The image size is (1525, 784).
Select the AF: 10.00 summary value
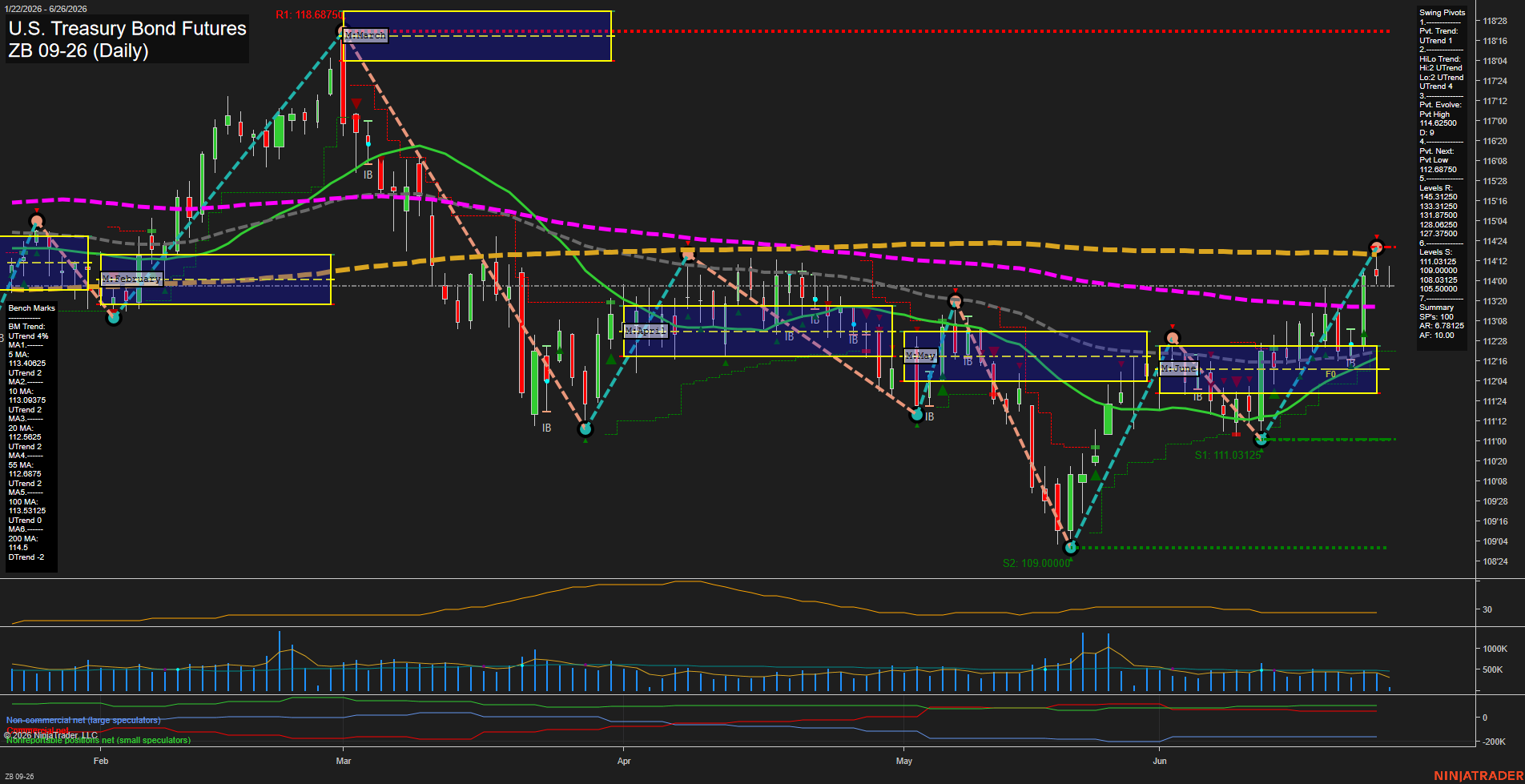(x=1437, y=336)
